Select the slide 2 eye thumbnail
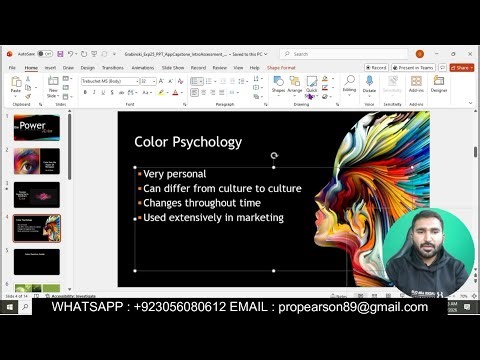Viewport: 480px width, 360px height. (37, 161)
